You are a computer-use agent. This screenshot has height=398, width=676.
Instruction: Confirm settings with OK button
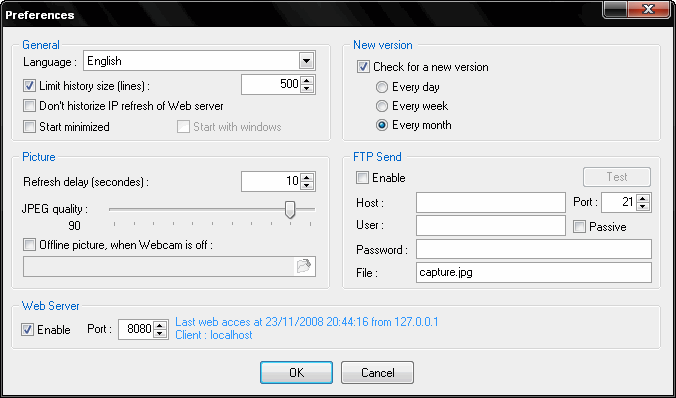(x=296, y=373)
